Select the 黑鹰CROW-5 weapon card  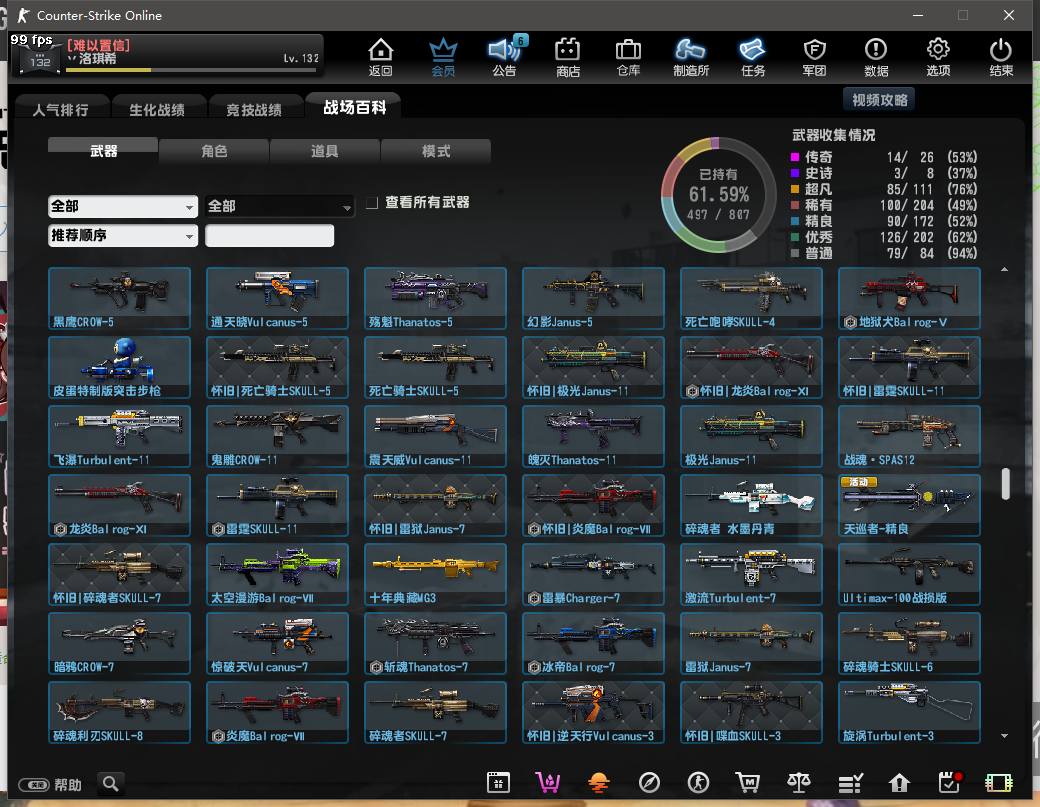pos(119,298)
